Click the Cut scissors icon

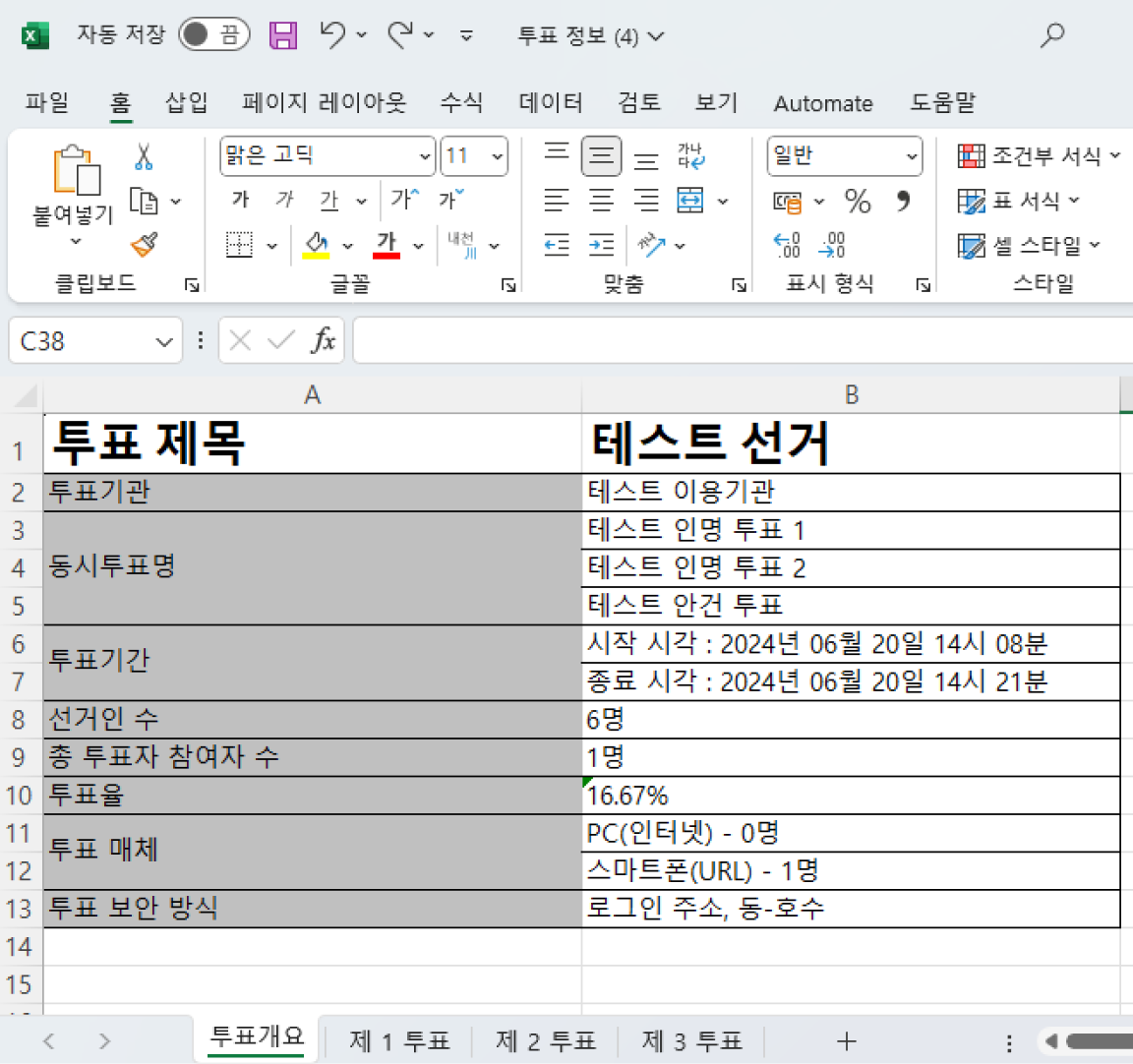coord(144,157)
